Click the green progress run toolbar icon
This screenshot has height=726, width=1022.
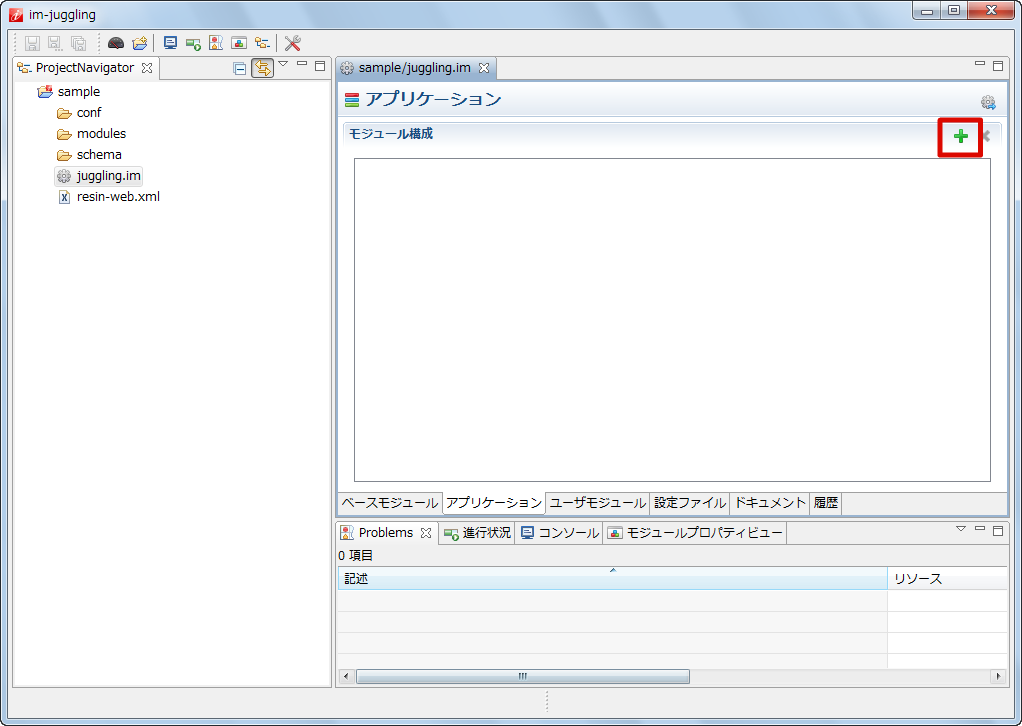point(194,43)
